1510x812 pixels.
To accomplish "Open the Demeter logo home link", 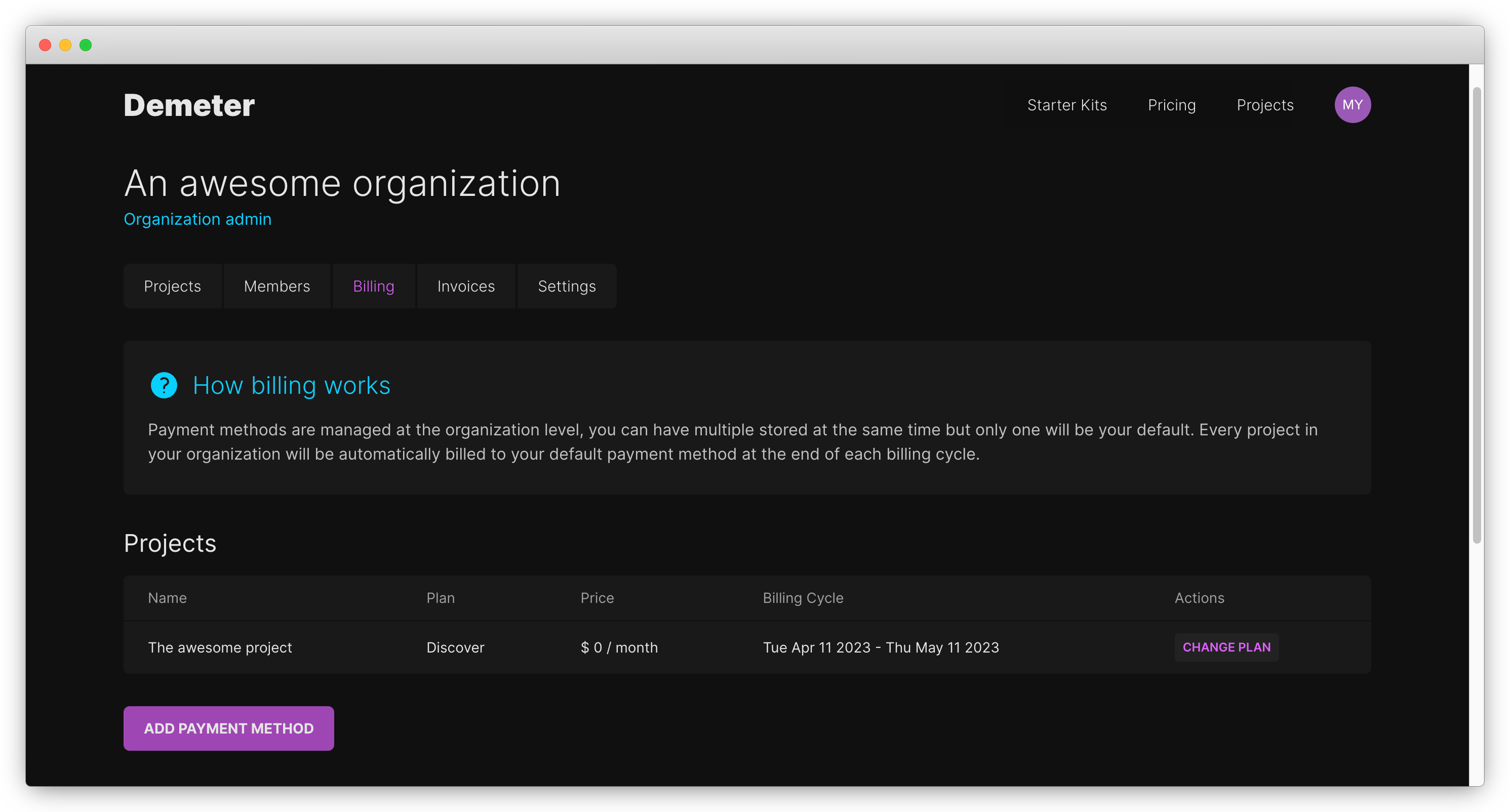I will (189, 105).
